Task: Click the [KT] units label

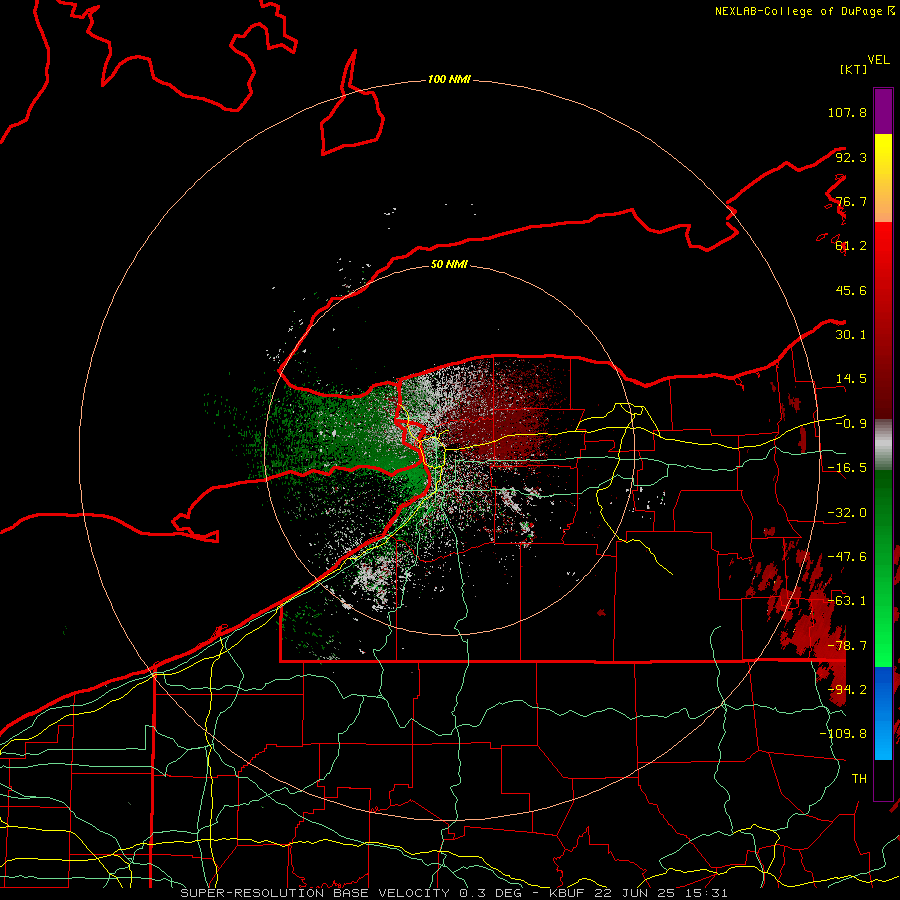Action: pos(853,69)
